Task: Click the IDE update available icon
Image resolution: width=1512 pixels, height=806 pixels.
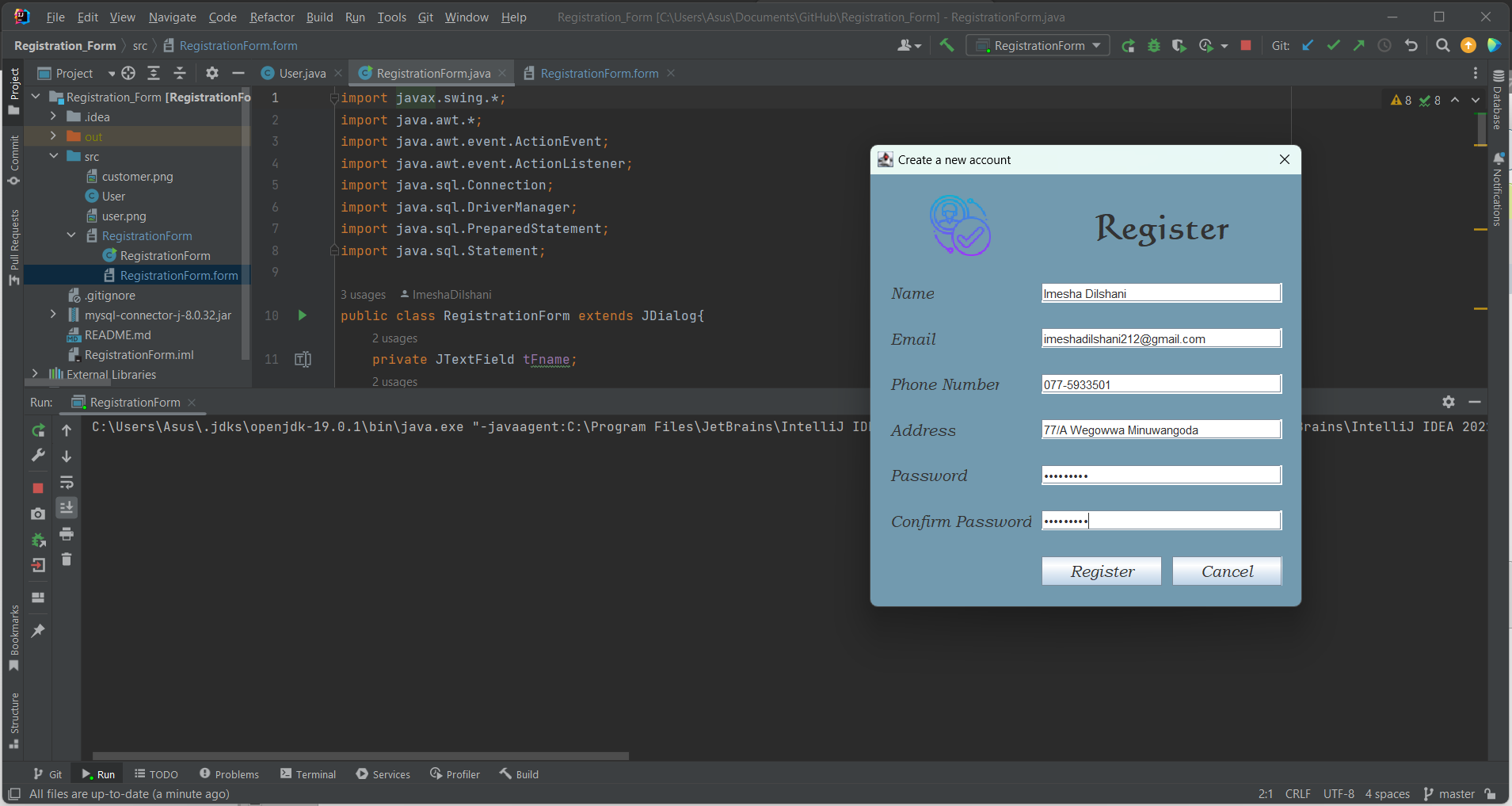Action: pos(1468,45)
